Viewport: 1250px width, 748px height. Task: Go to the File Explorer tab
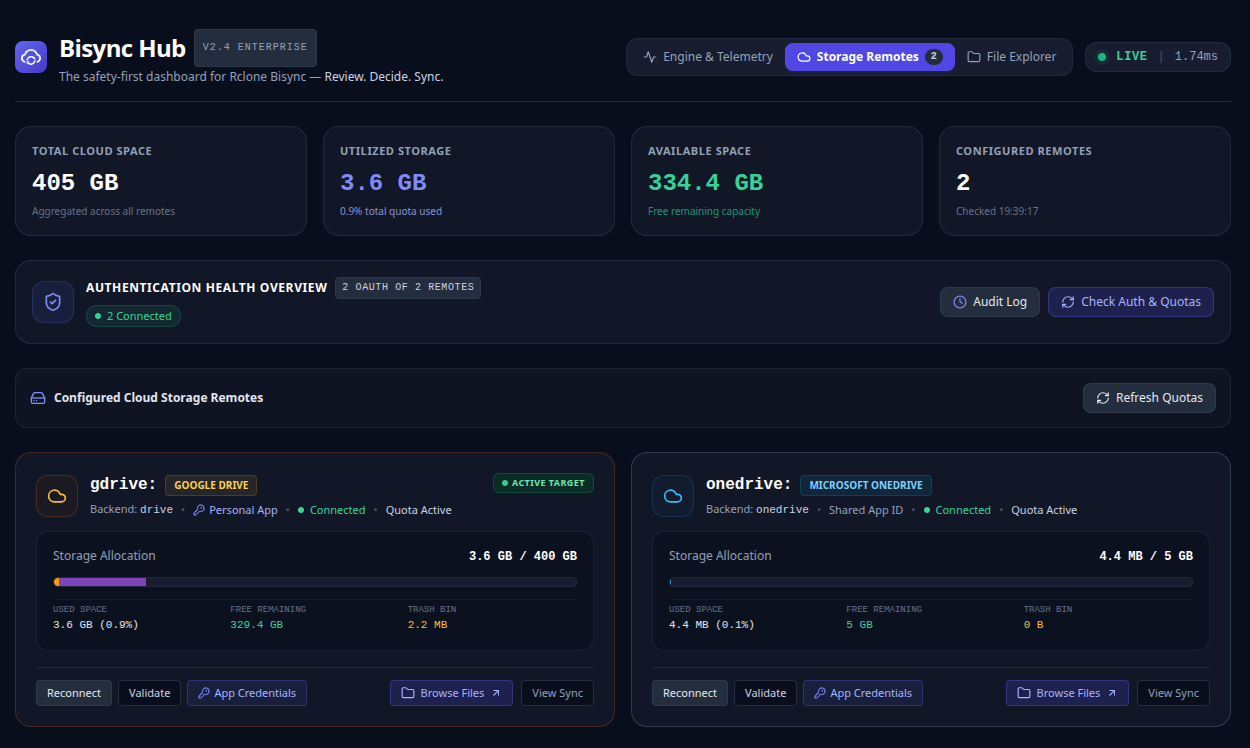pyautogui.click(x=1011, y=57)
